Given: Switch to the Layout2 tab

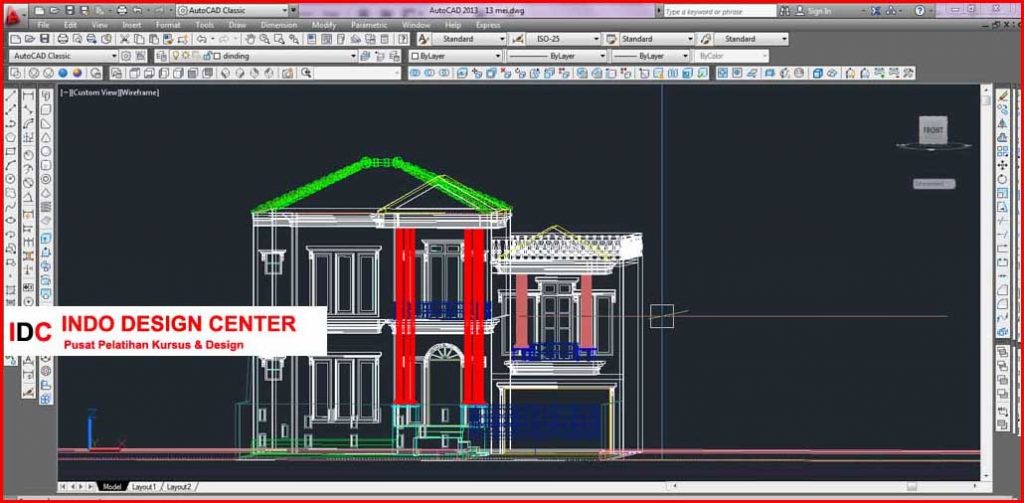Looking at the screenshot, I should coord(179,487).
